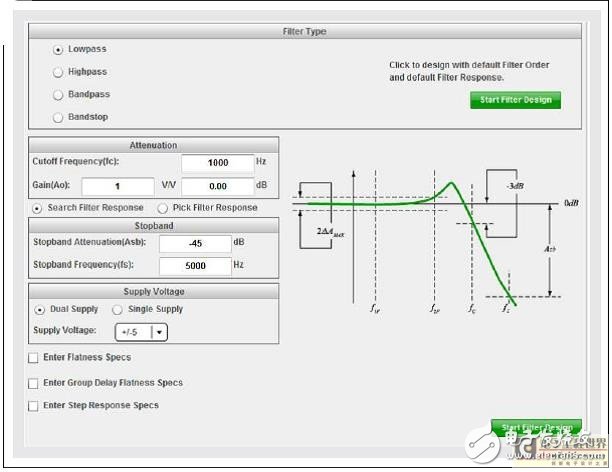612x472 pixels.
Task: Select the Dual Supply option
Action: [x=38, y=310]
